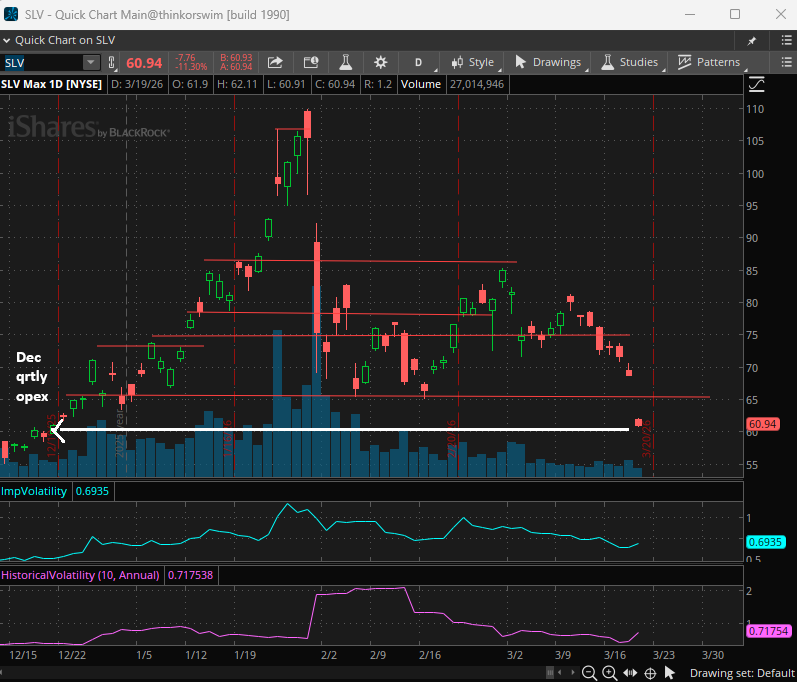
Task: Click the C: 60.94 close value
Action: (x=335, y=84)
